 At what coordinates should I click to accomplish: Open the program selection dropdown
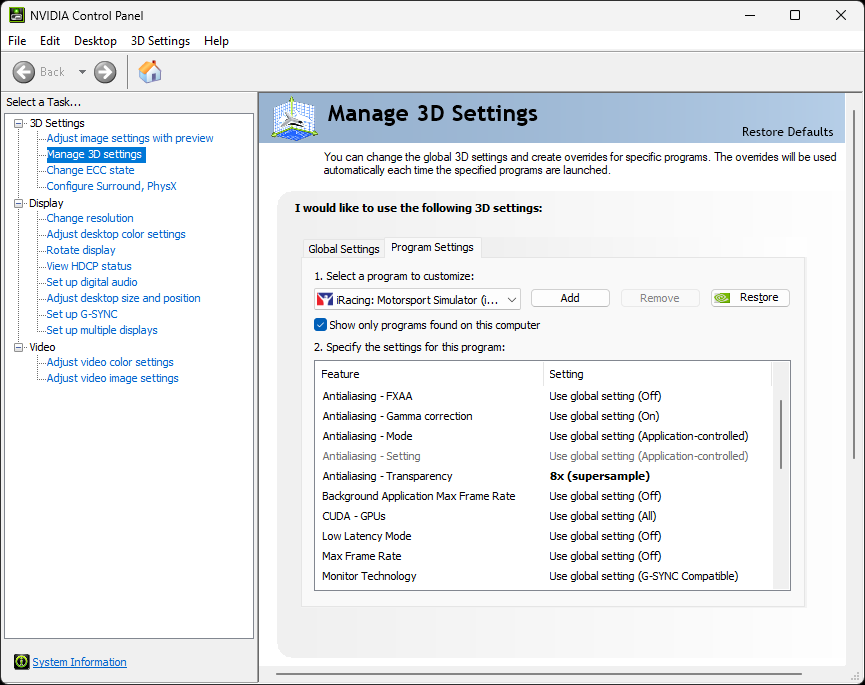(x=417, y=299)
